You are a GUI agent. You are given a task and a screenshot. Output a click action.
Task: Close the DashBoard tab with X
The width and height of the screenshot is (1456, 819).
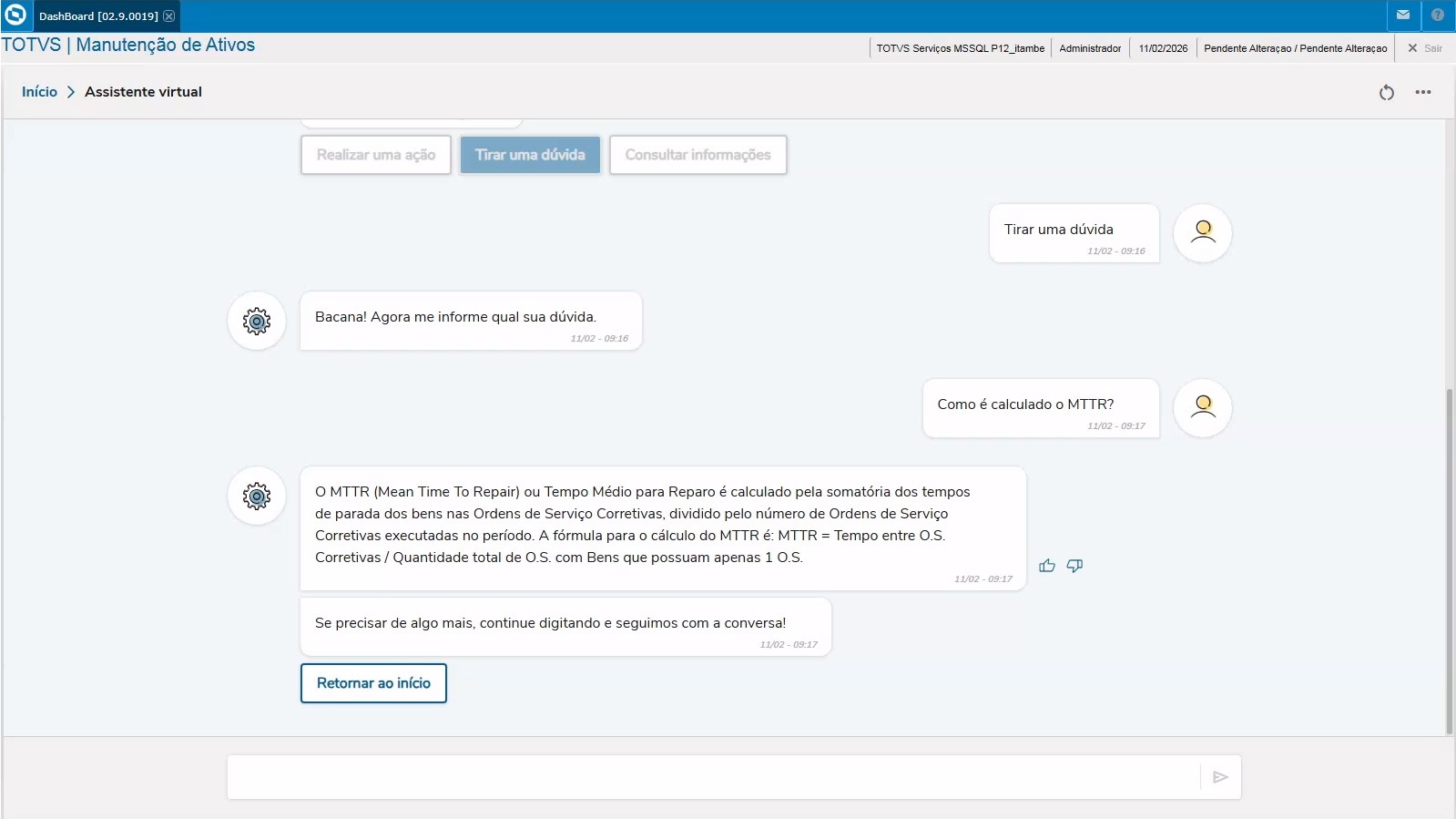169,16
